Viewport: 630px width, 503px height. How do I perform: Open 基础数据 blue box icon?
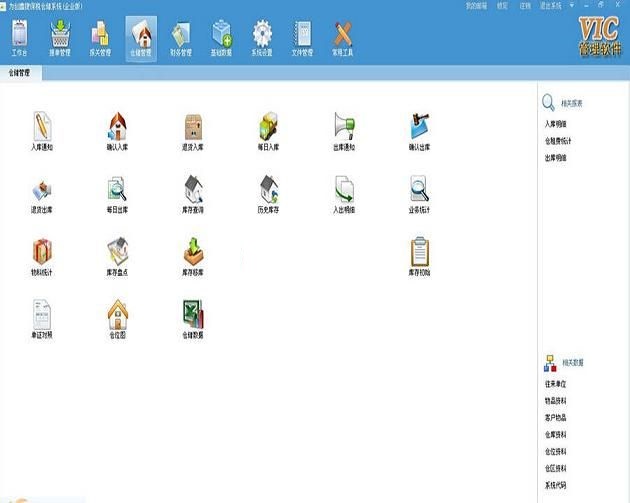(x=221, y=39)
